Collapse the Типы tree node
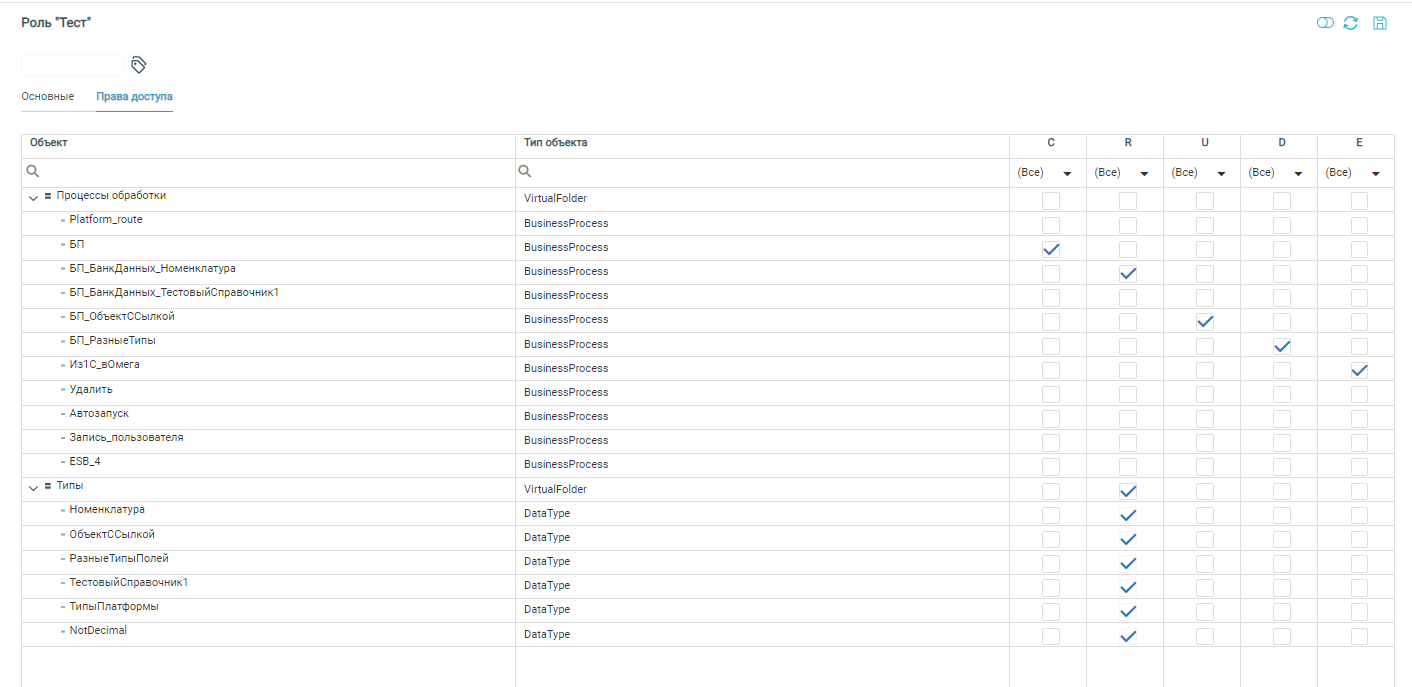This screenshot has width=1412, height=687. (x=33, y=487)
